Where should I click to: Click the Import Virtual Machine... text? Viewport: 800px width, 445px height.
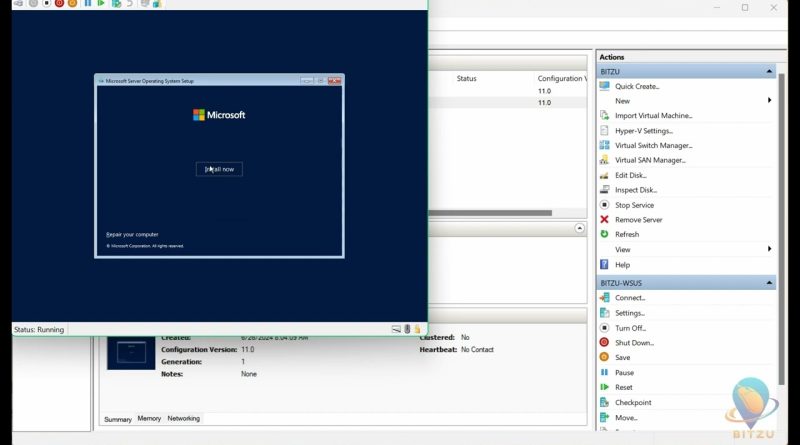coord(654,115)
